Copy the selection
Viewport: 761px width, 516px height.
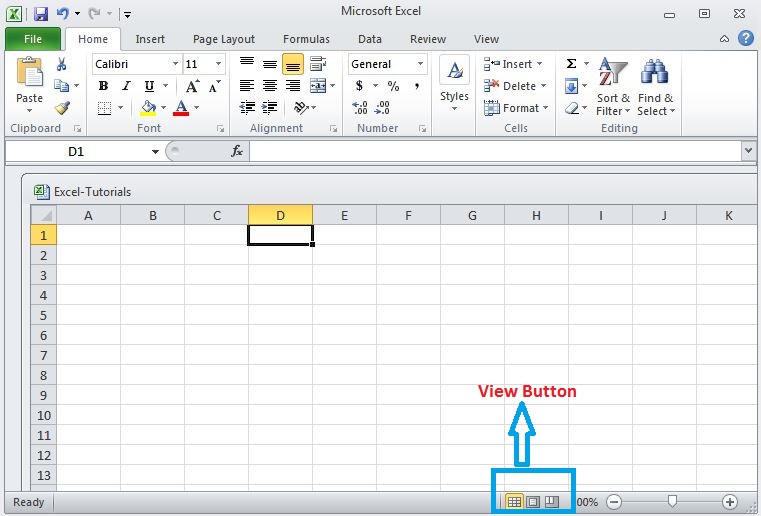(x=62, y=85)
